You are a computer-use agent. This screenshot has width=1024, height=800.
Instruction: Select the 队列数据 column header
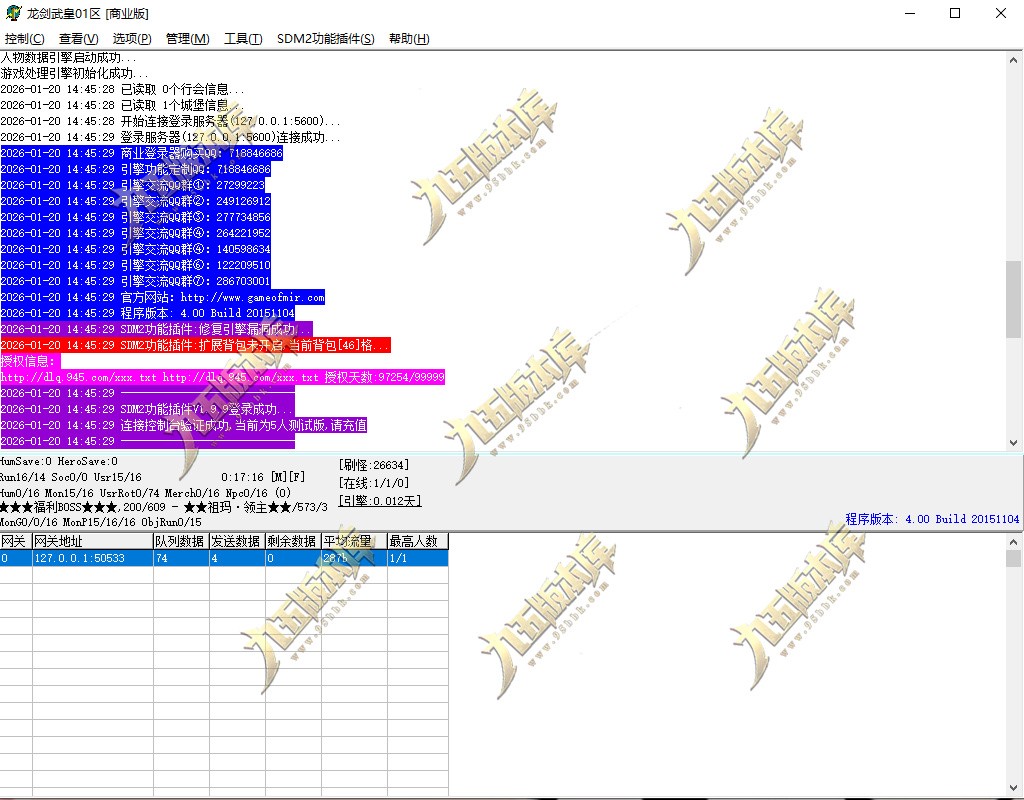[181, 541]
